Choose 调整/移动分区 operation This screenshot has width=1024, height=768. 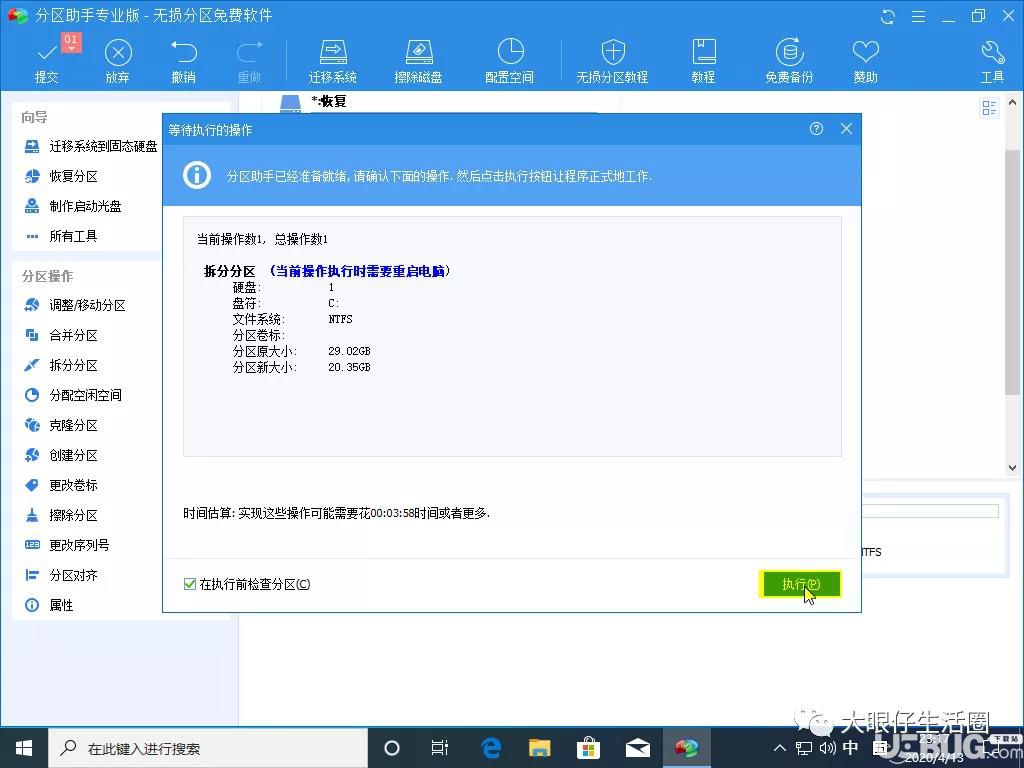(x=74, y=305)
